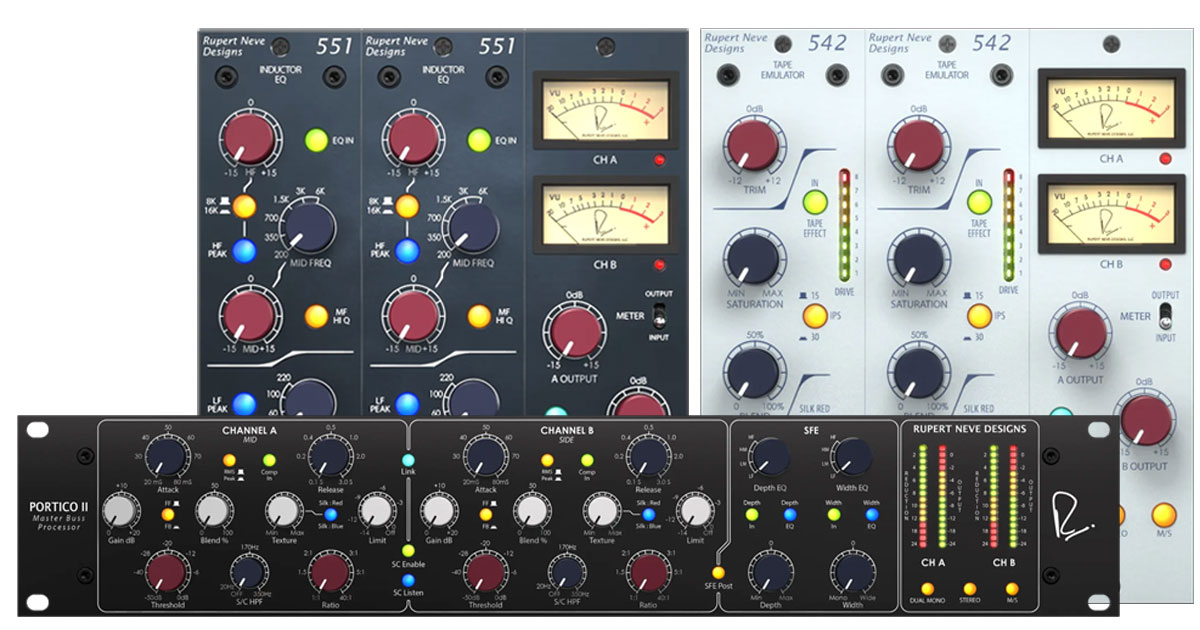
Task: Toggle the blue Width EQ button
Action: (871, 515)
